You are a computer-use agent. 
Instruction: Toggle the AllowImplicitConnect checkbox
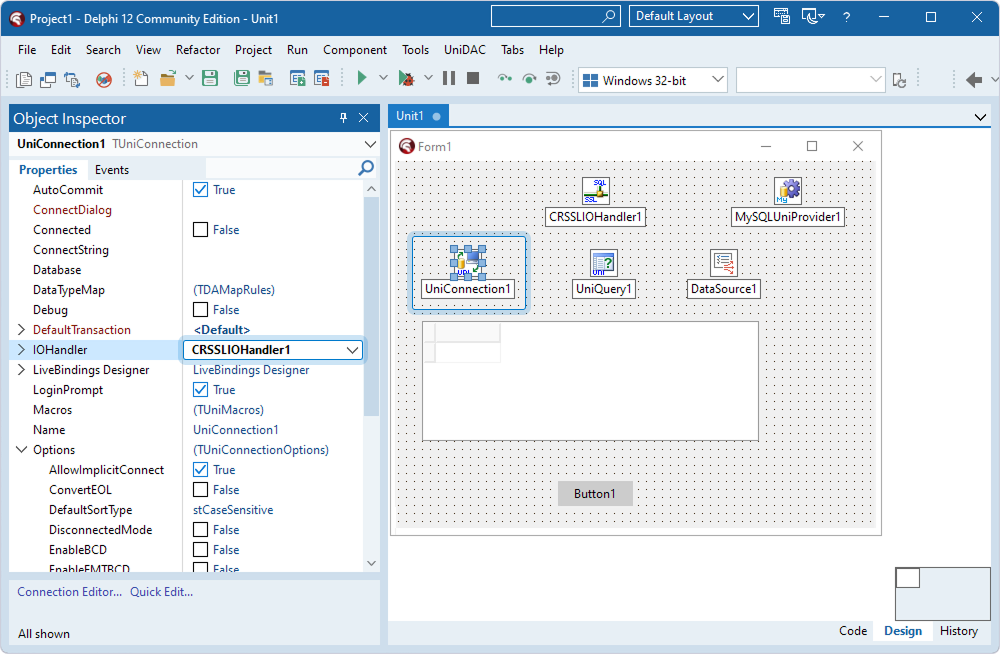coord(200,470)
